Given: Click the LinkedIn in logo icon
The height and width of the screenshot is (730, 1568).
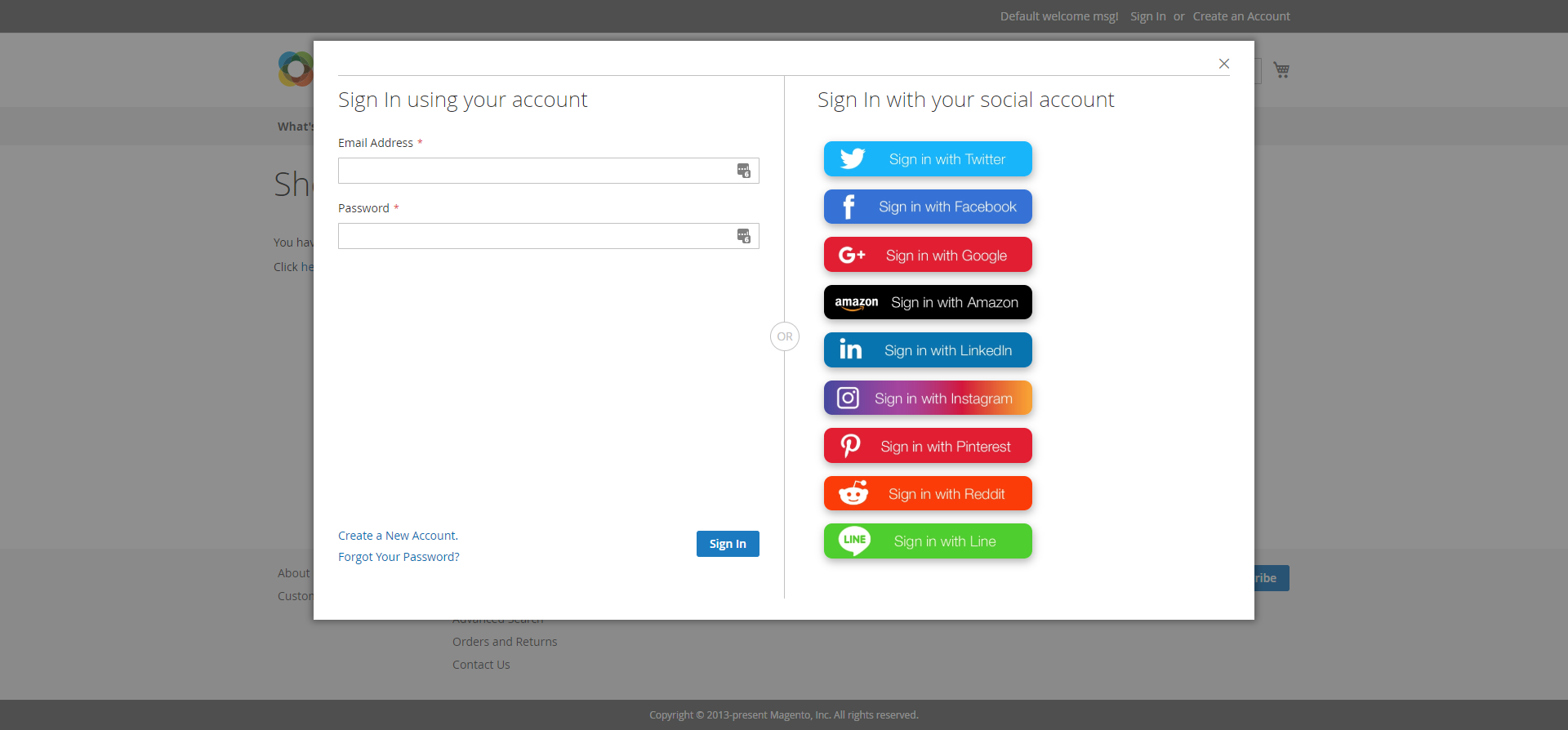Looking at the screenshot, I should [850, 349].
